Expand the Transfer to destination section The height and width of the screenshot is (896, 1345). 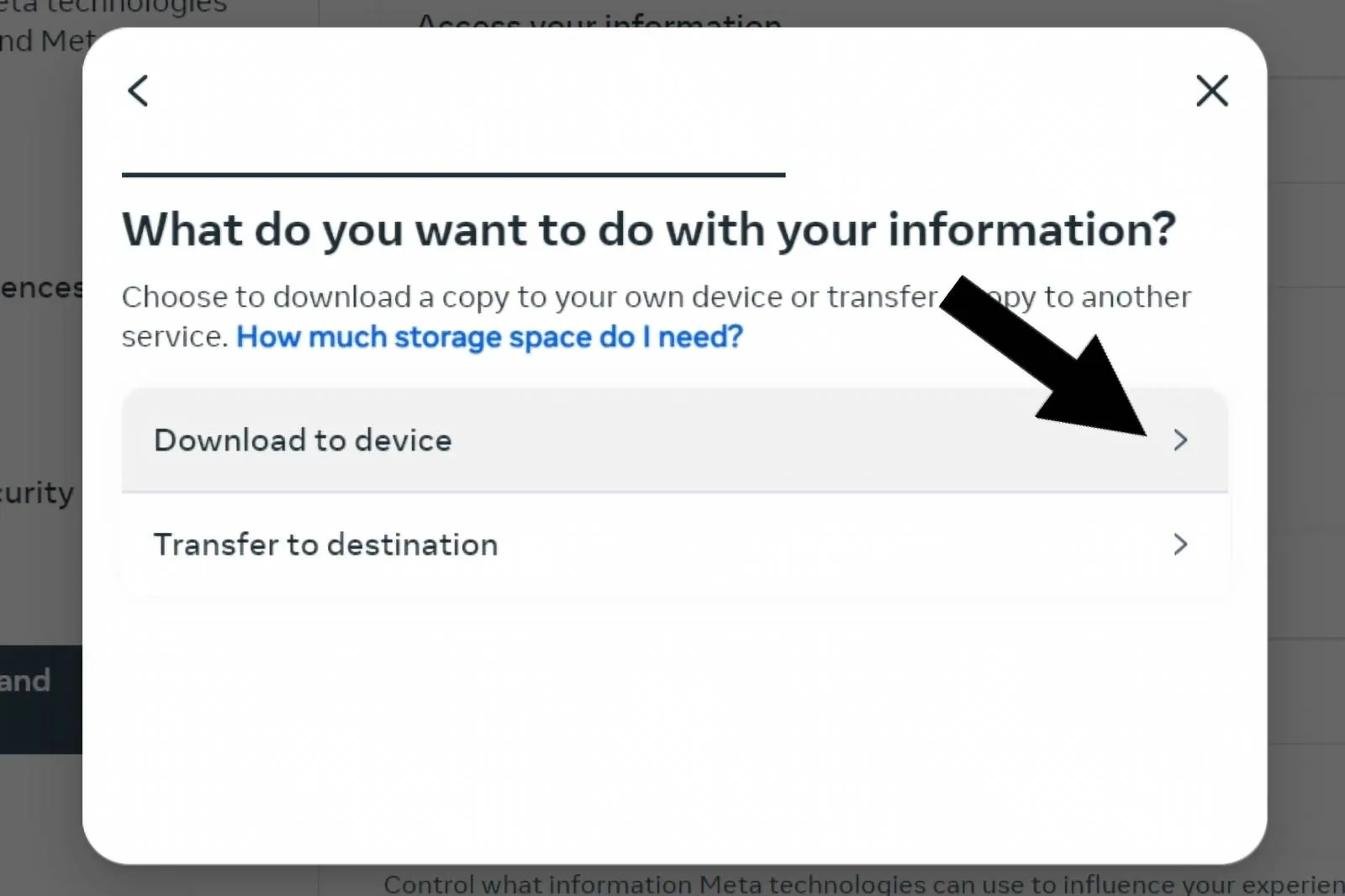tap(588, 544)
